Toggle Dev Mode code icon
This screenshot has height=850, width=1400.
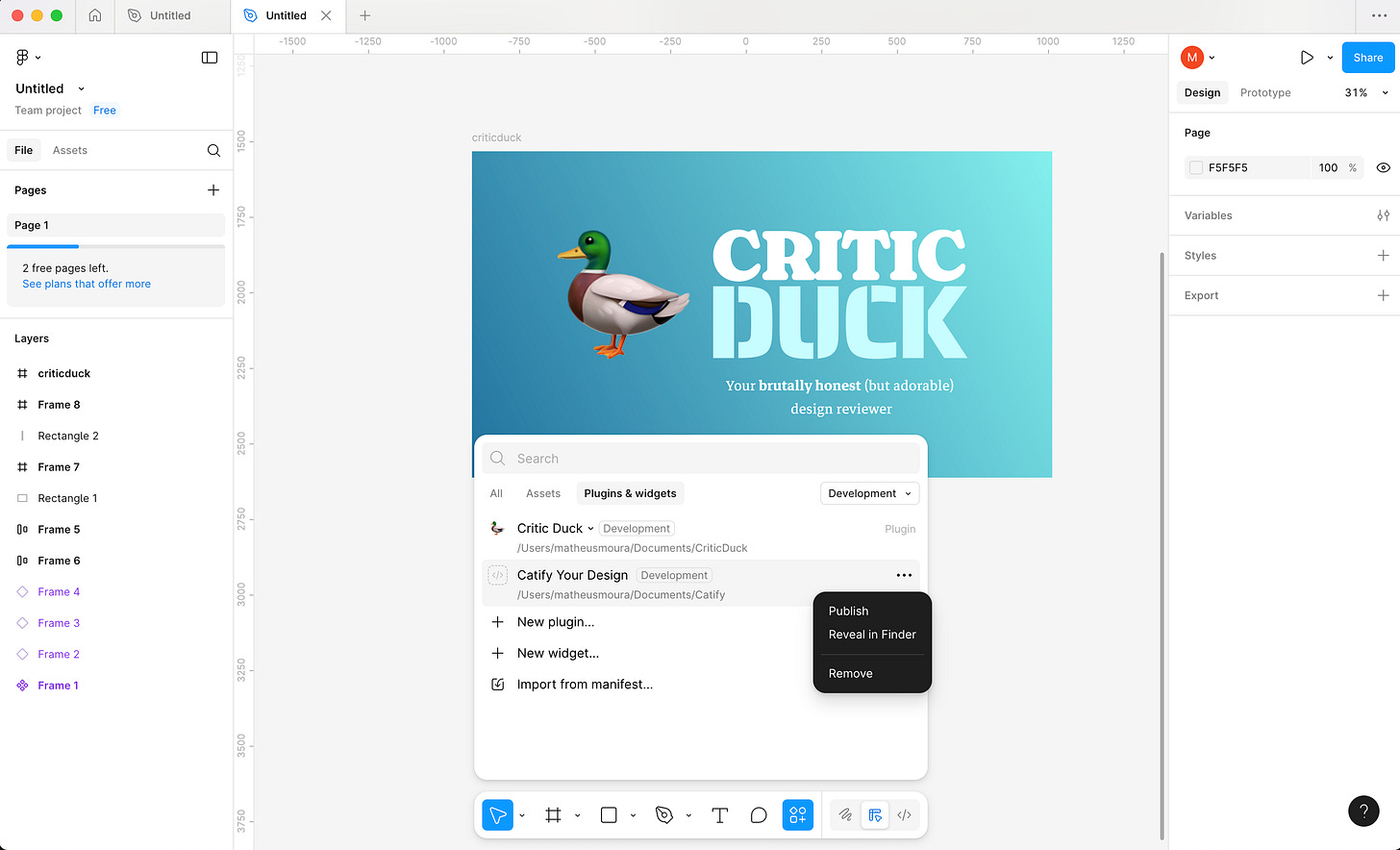[x=904, y=814]
